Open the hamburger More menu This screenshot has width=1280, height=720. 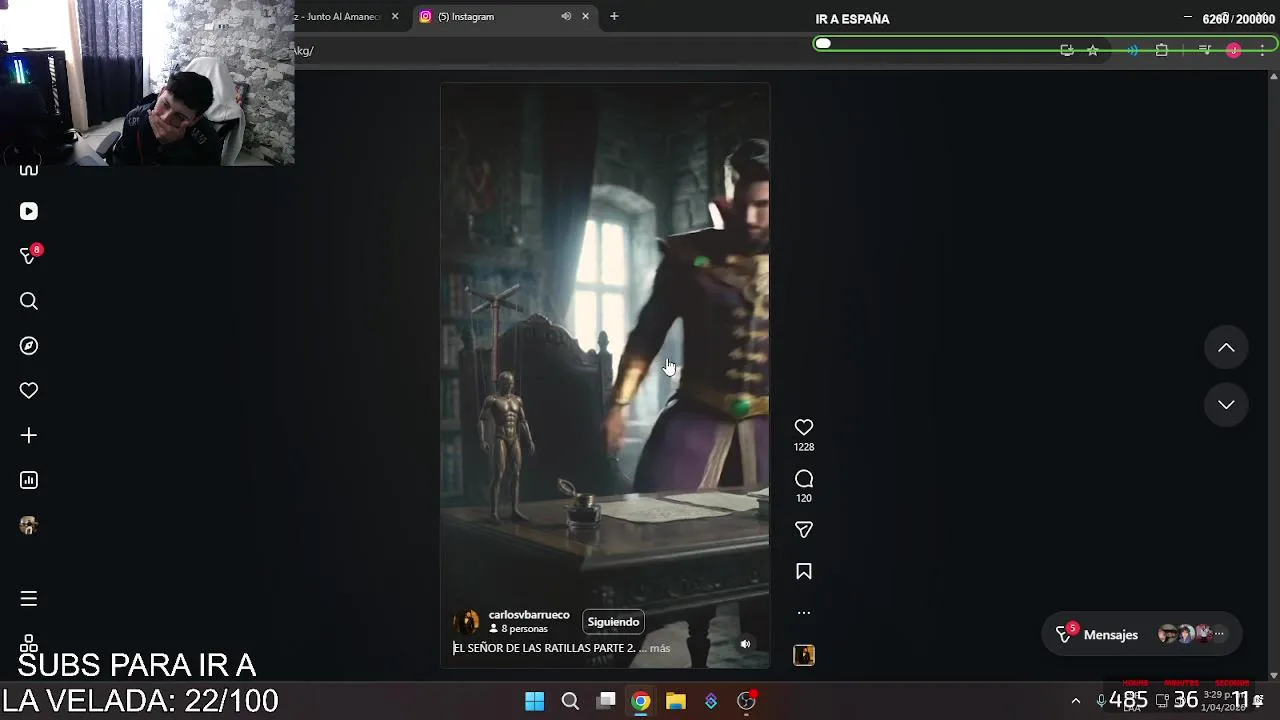[29, 598]
